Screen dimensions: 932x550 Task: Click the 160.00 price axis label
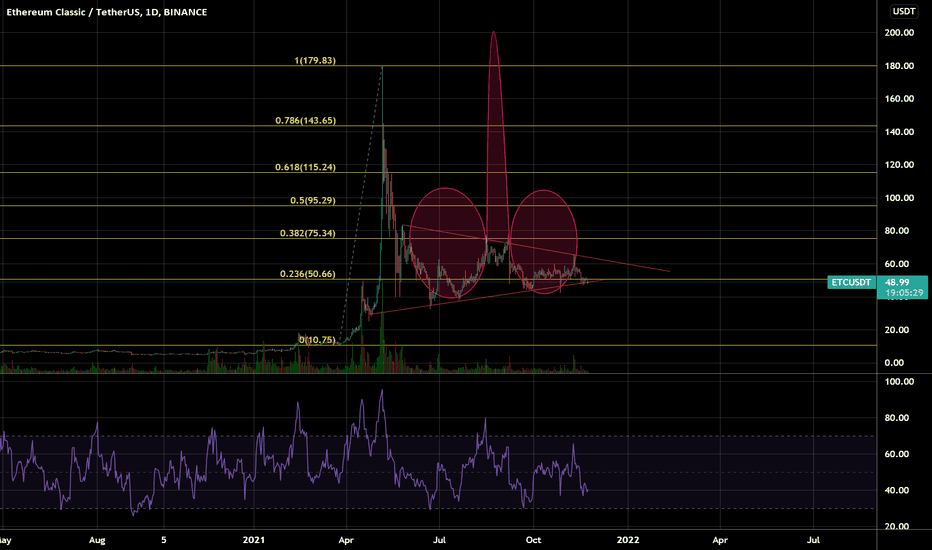(x=899, y=99)
